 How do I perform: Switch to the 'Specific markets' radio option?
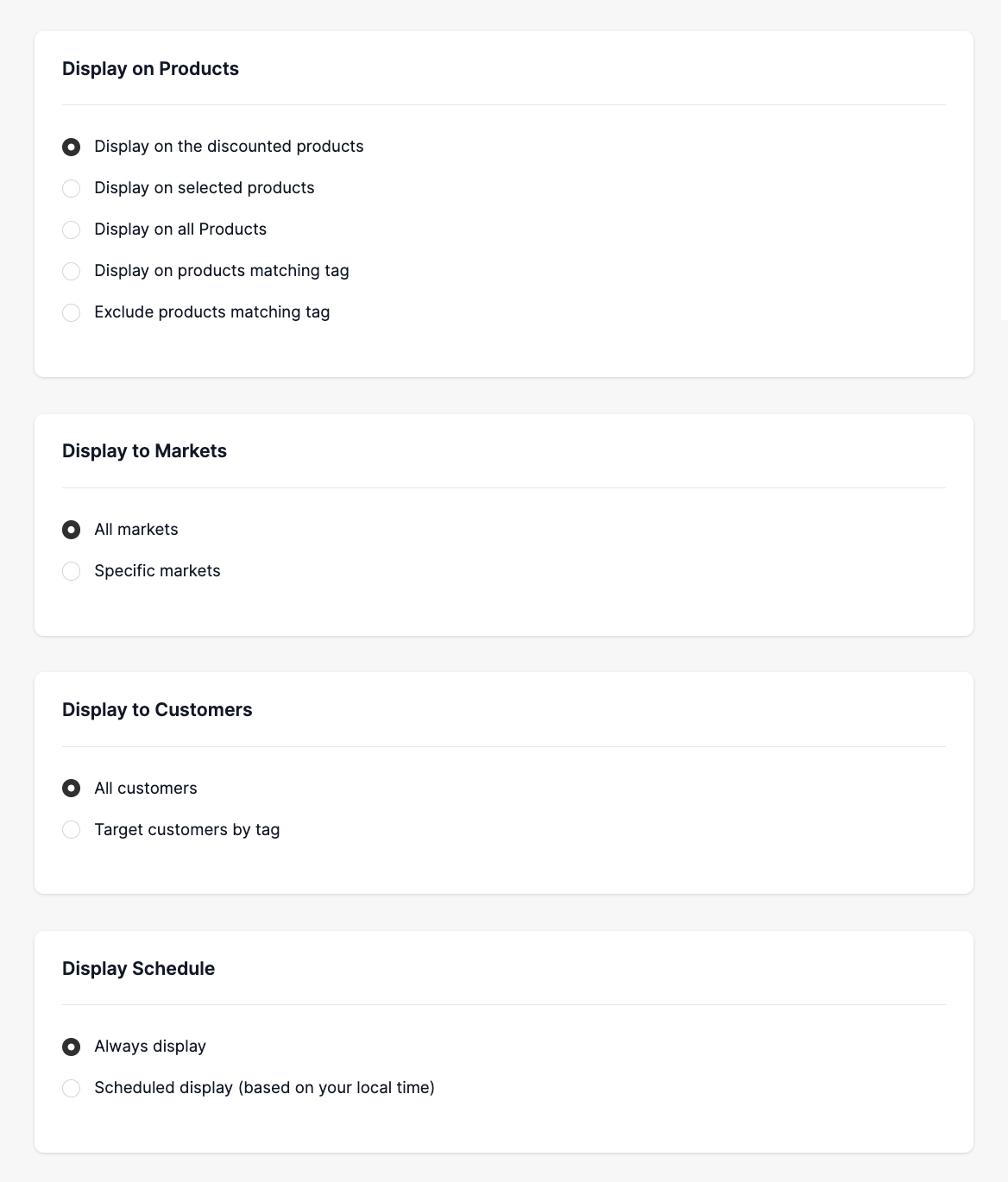point(72,571)
